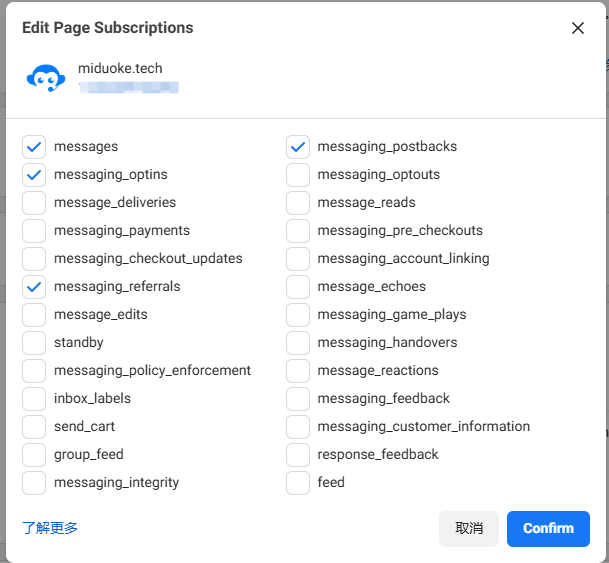Uncheck the messaging_referrals checkbox
Viewport: 609px width, 563px height.
point(34,287)
